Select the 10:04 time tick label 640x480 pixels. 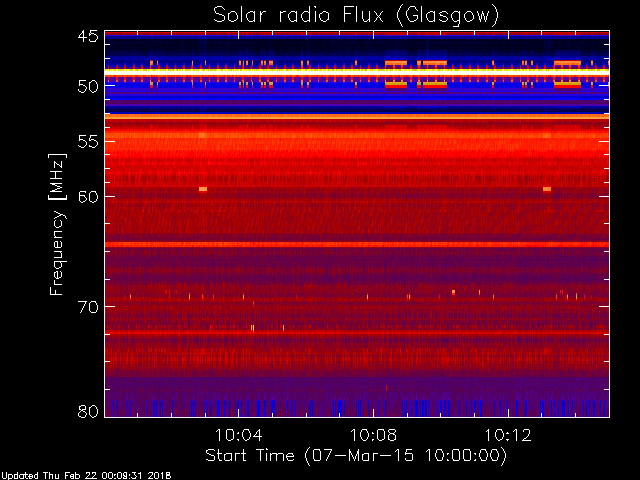pos(239,435)
